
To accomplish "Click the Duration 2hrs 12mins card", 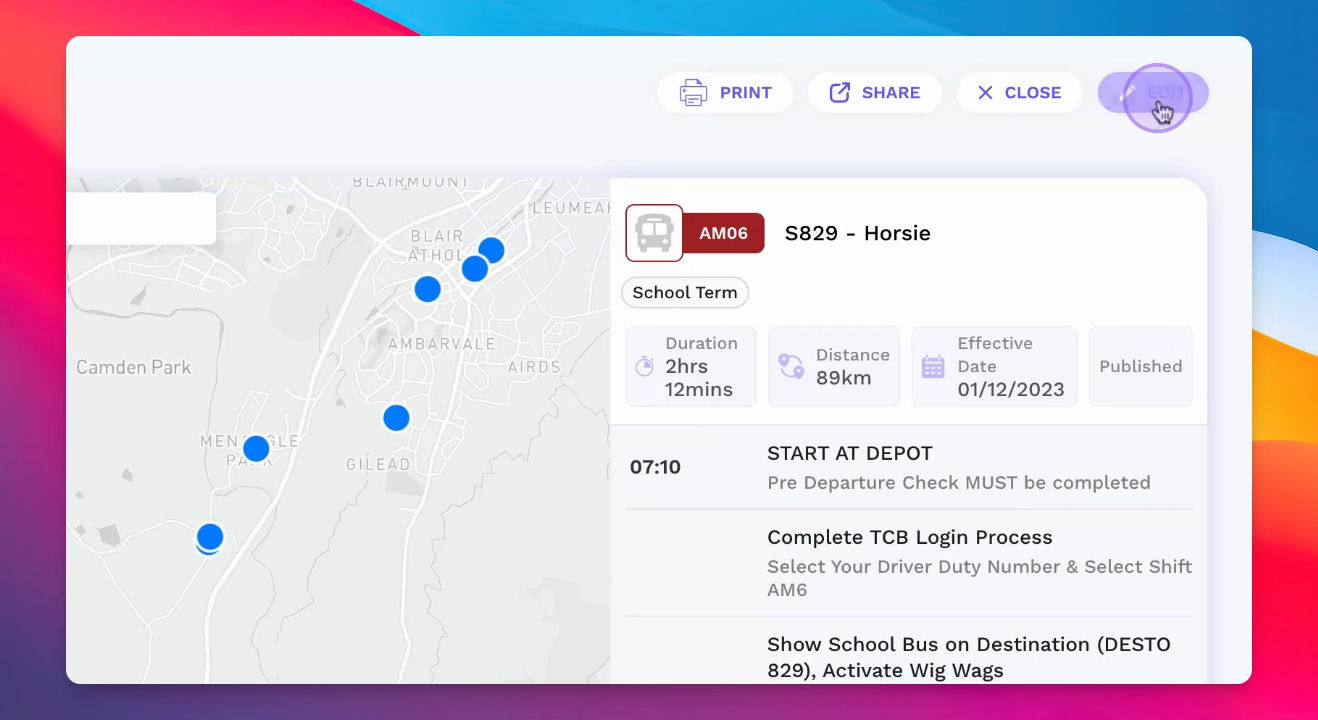I will click(x=691, y=366).
